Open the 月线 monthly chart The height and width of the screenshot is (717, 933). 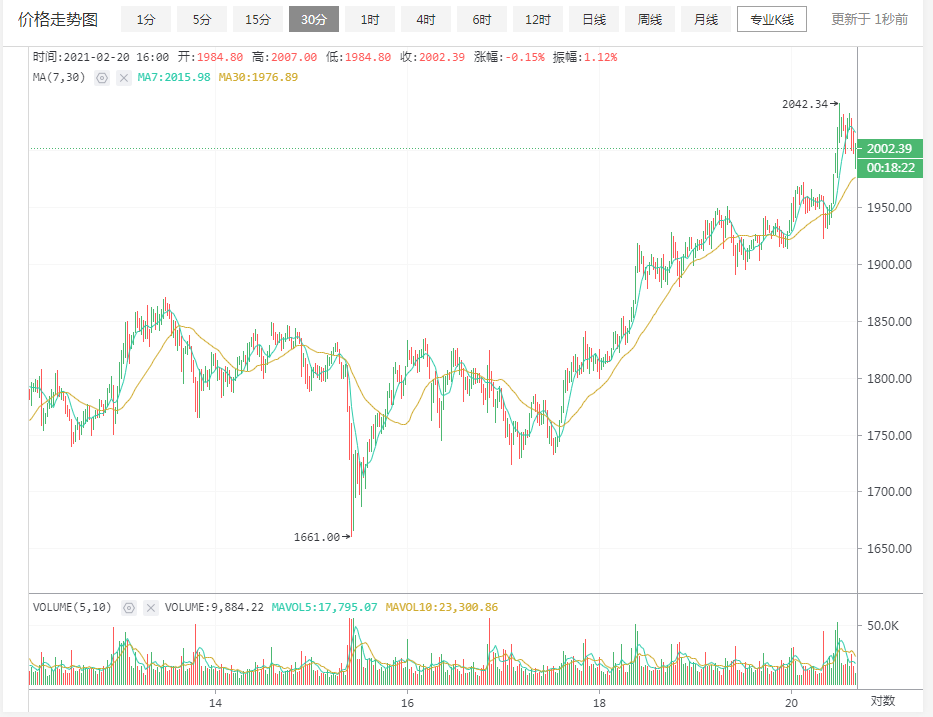click(706, 19)
